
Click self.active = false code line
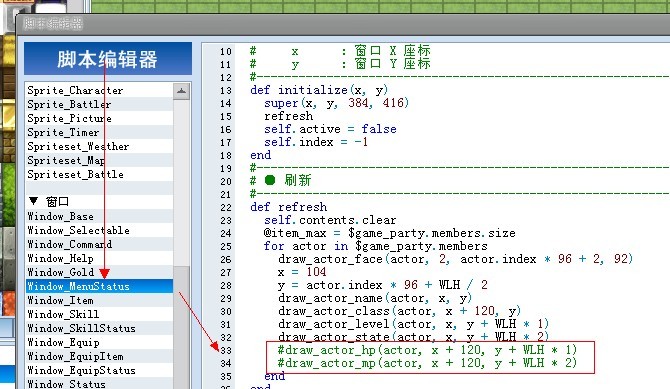(x=330, y=129)
